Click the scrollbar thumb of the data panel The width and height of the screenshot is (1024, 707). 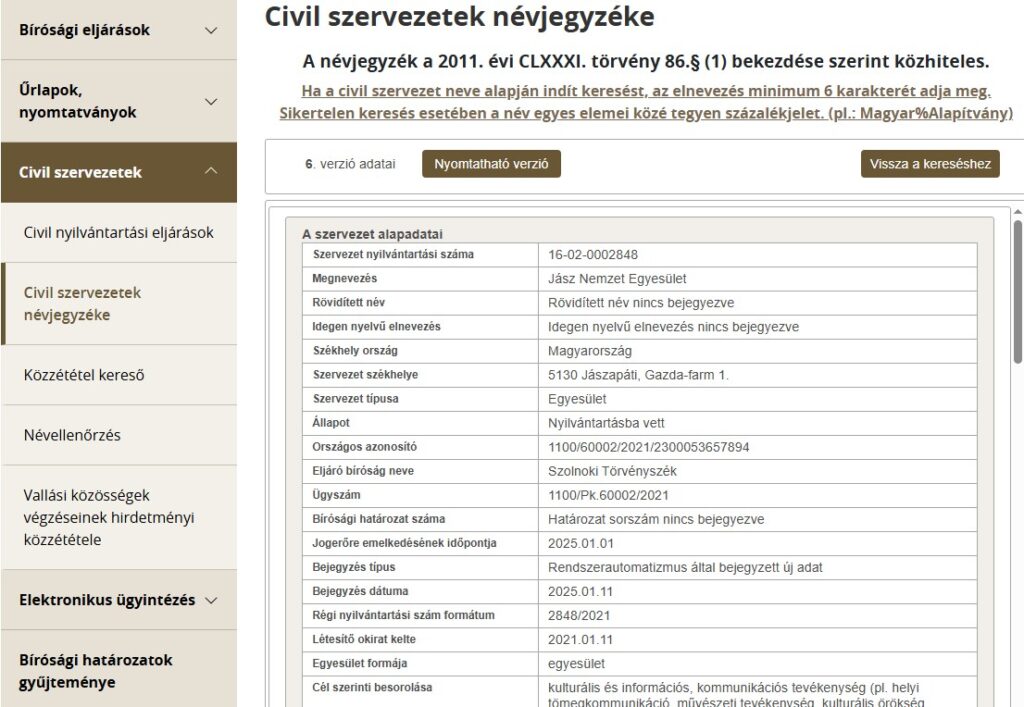coord(1017,292)
